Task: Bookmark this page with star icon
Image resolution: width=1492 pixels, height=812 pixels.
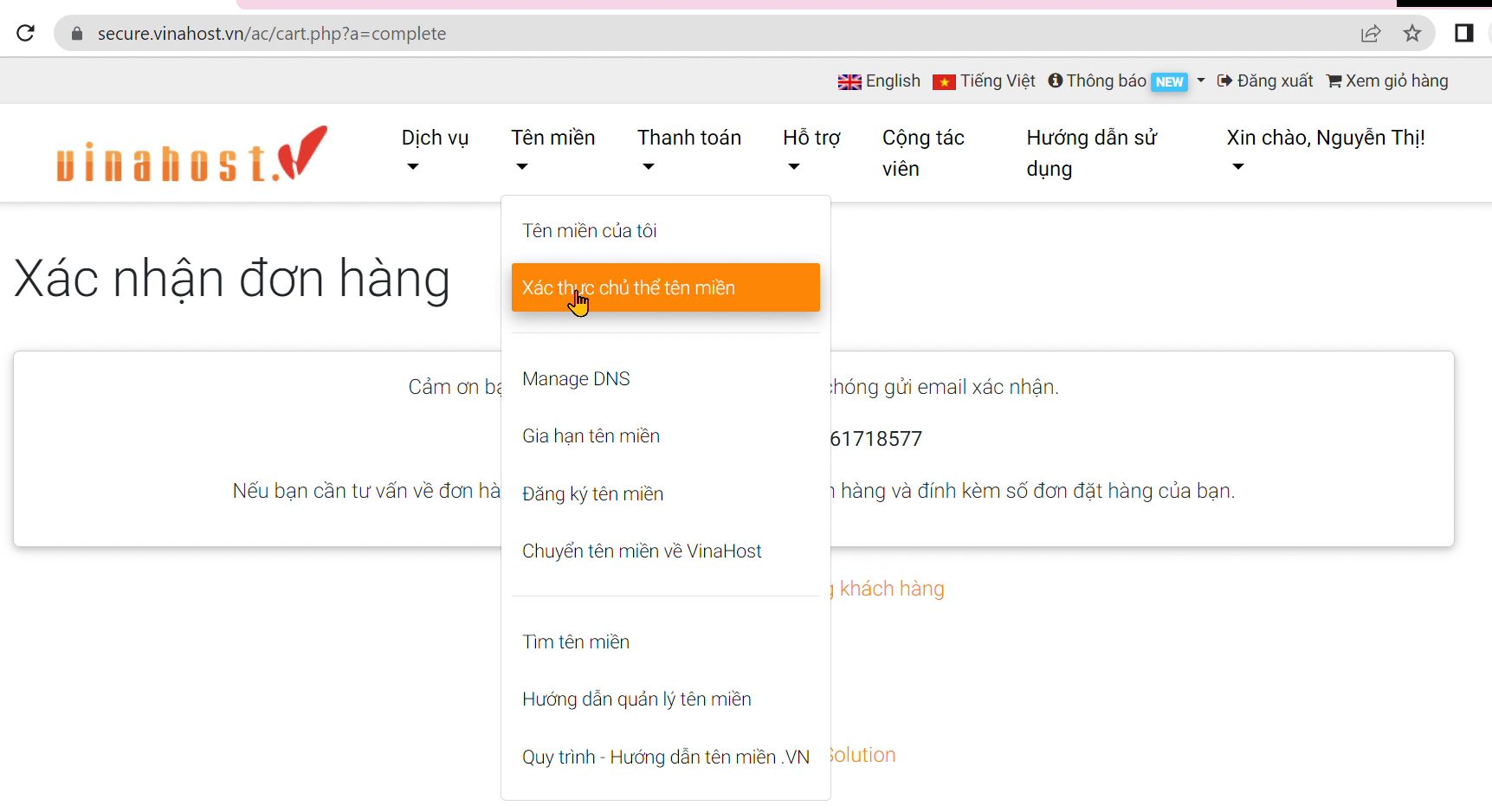Action: [1412, 34]
